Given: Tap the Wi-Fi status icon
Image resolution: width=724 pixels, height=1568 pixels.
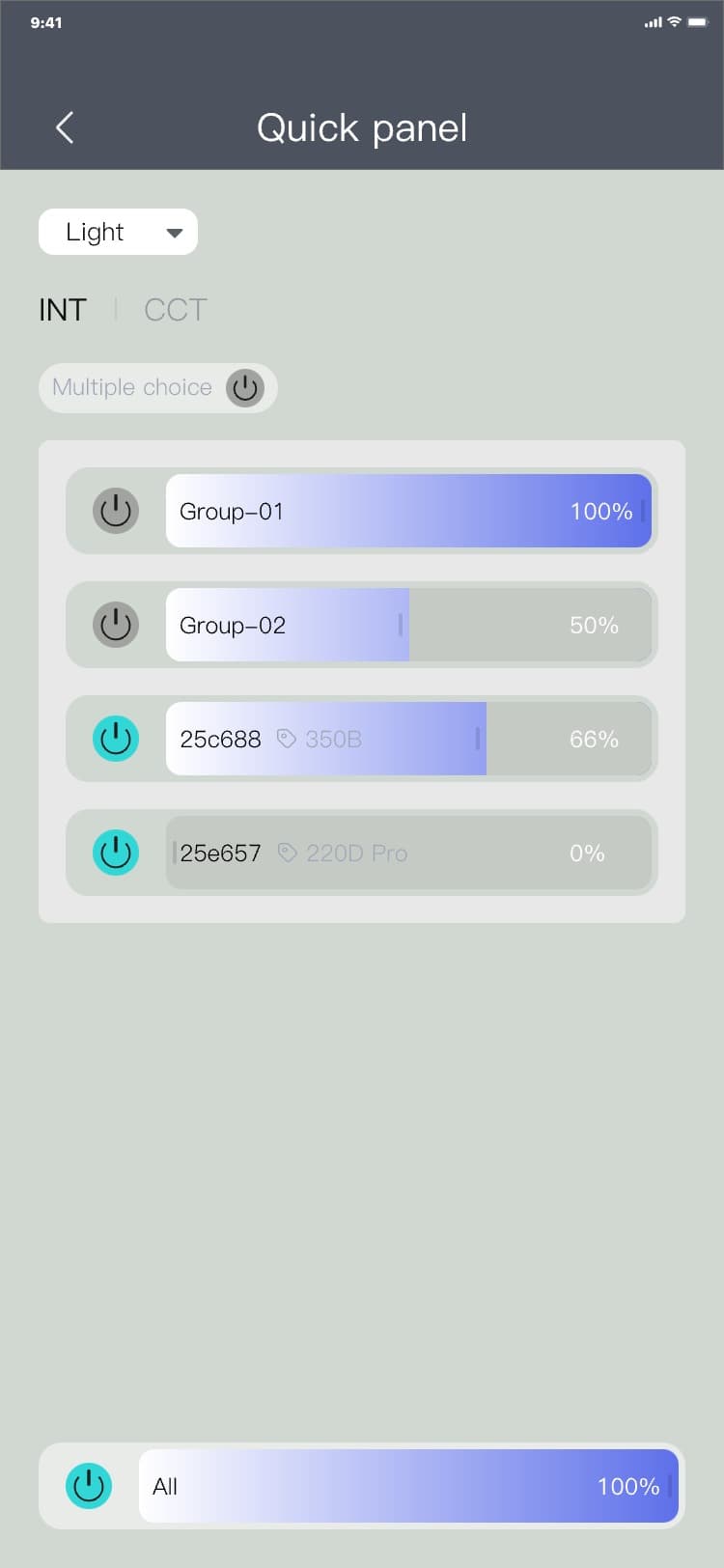Looking at the screenshot, I should coord(675,22).
